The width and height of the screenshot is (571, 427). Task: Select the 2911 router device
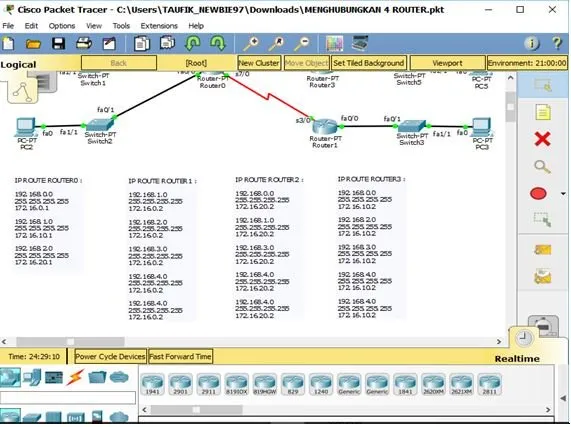click(x=208, y=384)
